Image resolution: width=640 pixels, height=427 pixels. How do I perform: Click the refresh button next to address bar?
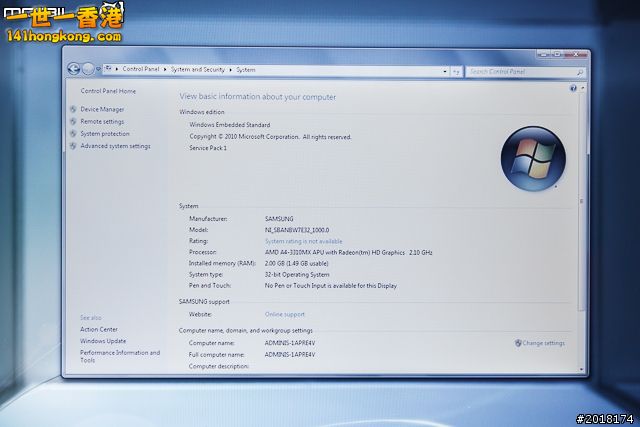(456, 71)
